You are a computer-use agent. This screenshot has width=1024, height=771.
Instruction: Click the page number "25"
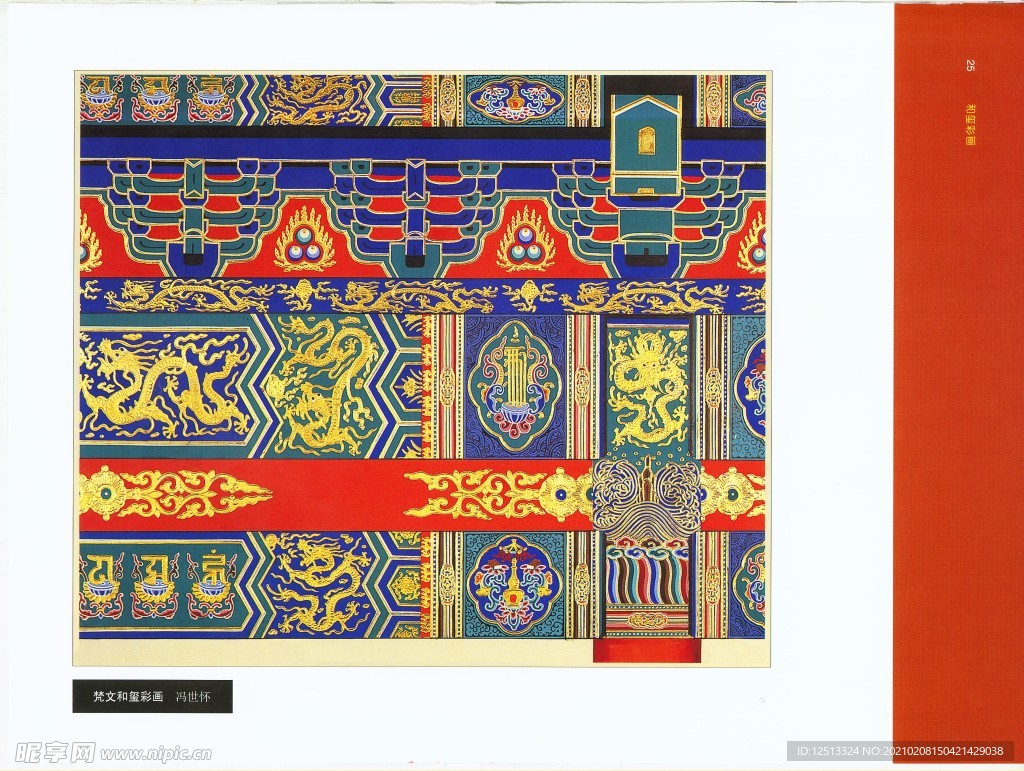click(x=970, y=65)
